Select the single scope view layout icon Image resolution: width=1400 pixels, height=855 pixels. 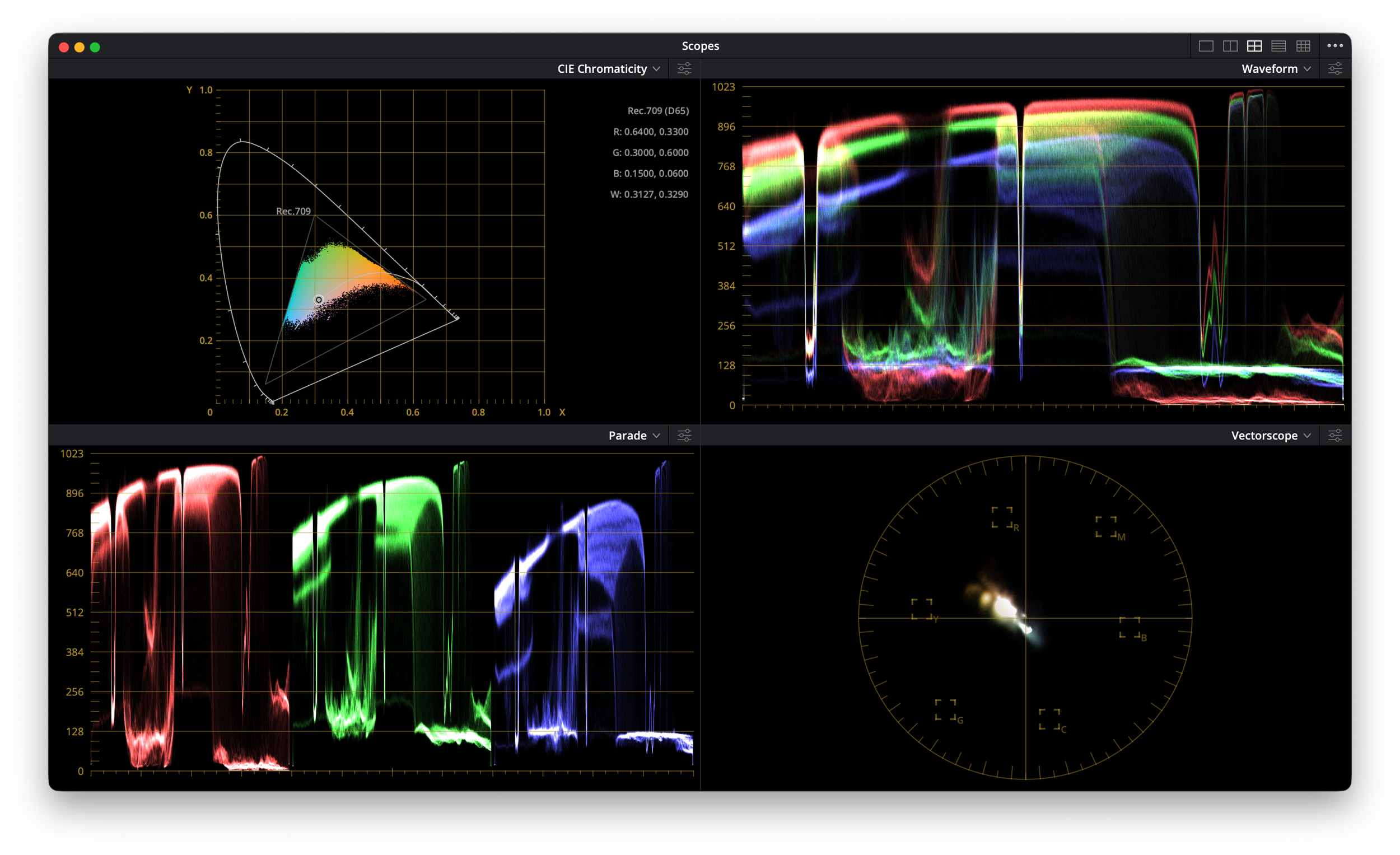click(1206, 46)
